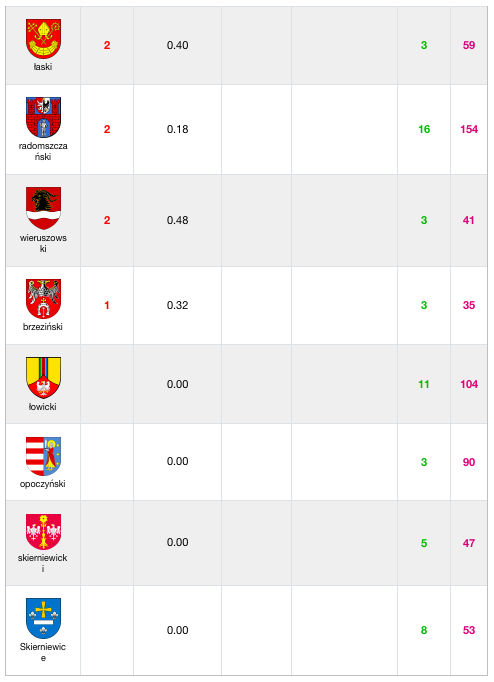Select the wieruszowski lion crest icon
Image resolution: width=494 pixels, height=682 pixels.
(x=43, y=208)
